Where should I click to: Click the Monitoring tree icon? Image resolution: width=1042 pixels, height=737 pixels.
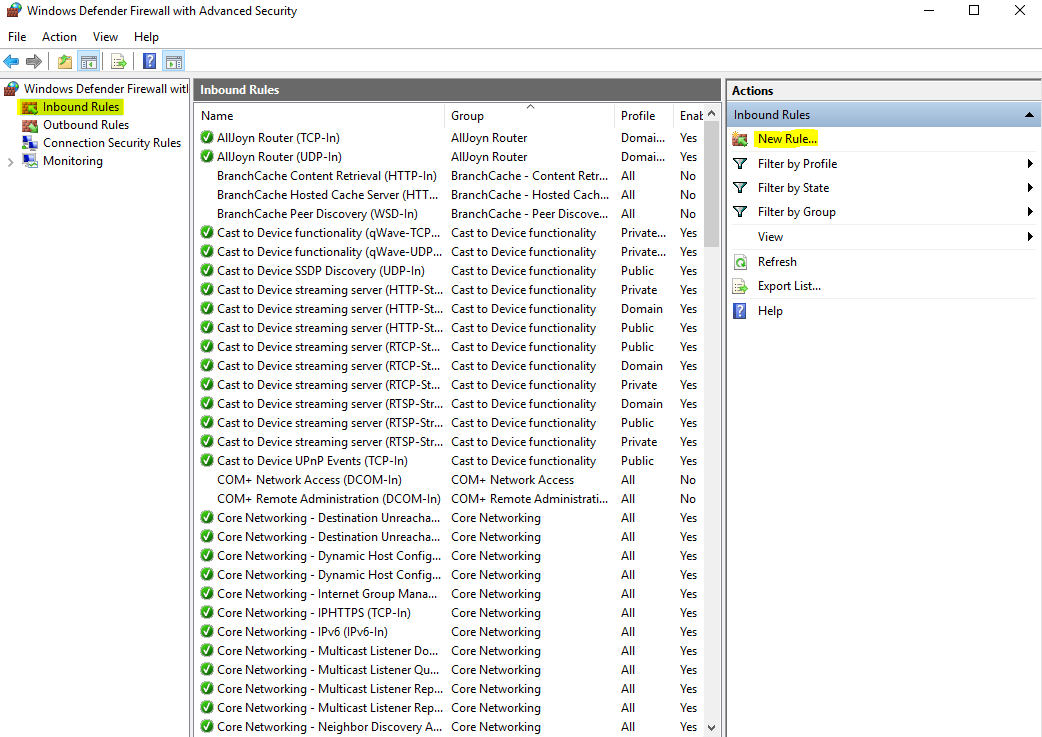(x=30, y=161)
